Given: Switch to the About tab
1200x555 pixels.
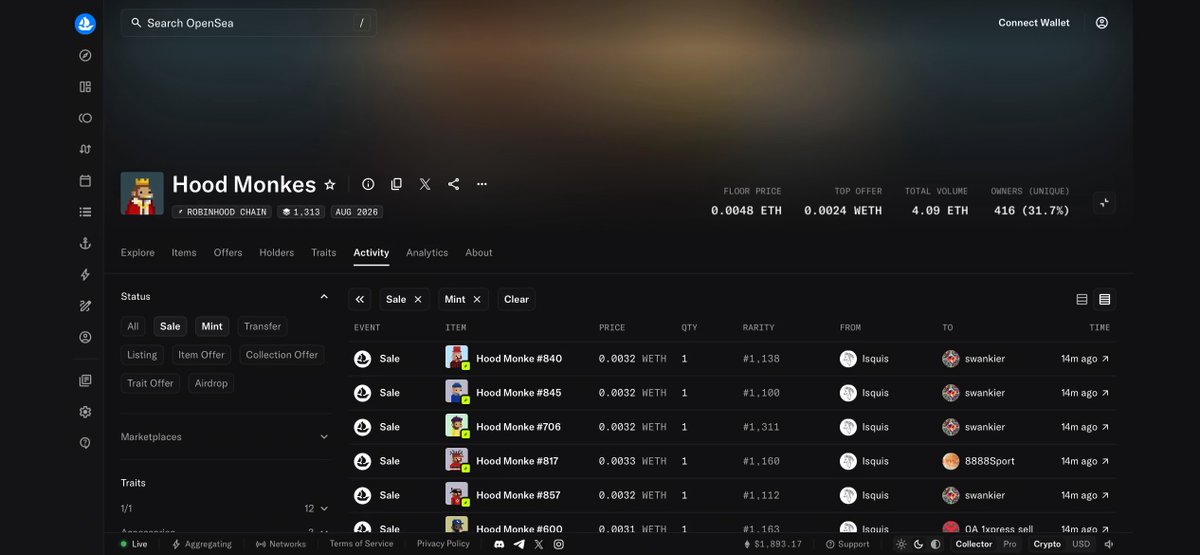Looking at the screenshot, I should pos(479,253).
